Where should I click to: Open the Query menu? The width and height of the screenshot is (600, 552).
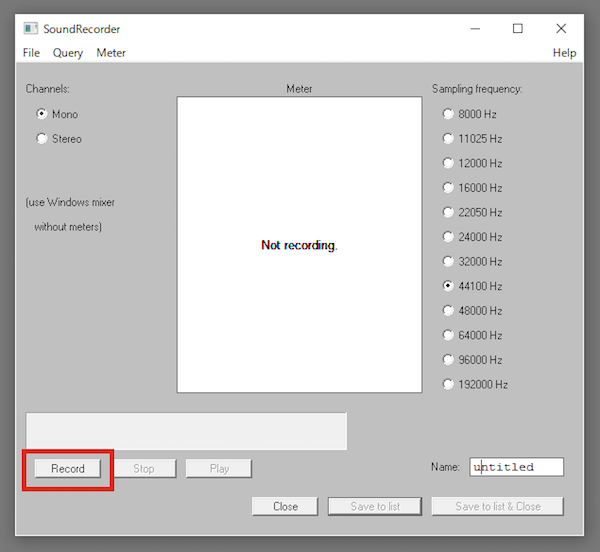[x=68, y=53]
